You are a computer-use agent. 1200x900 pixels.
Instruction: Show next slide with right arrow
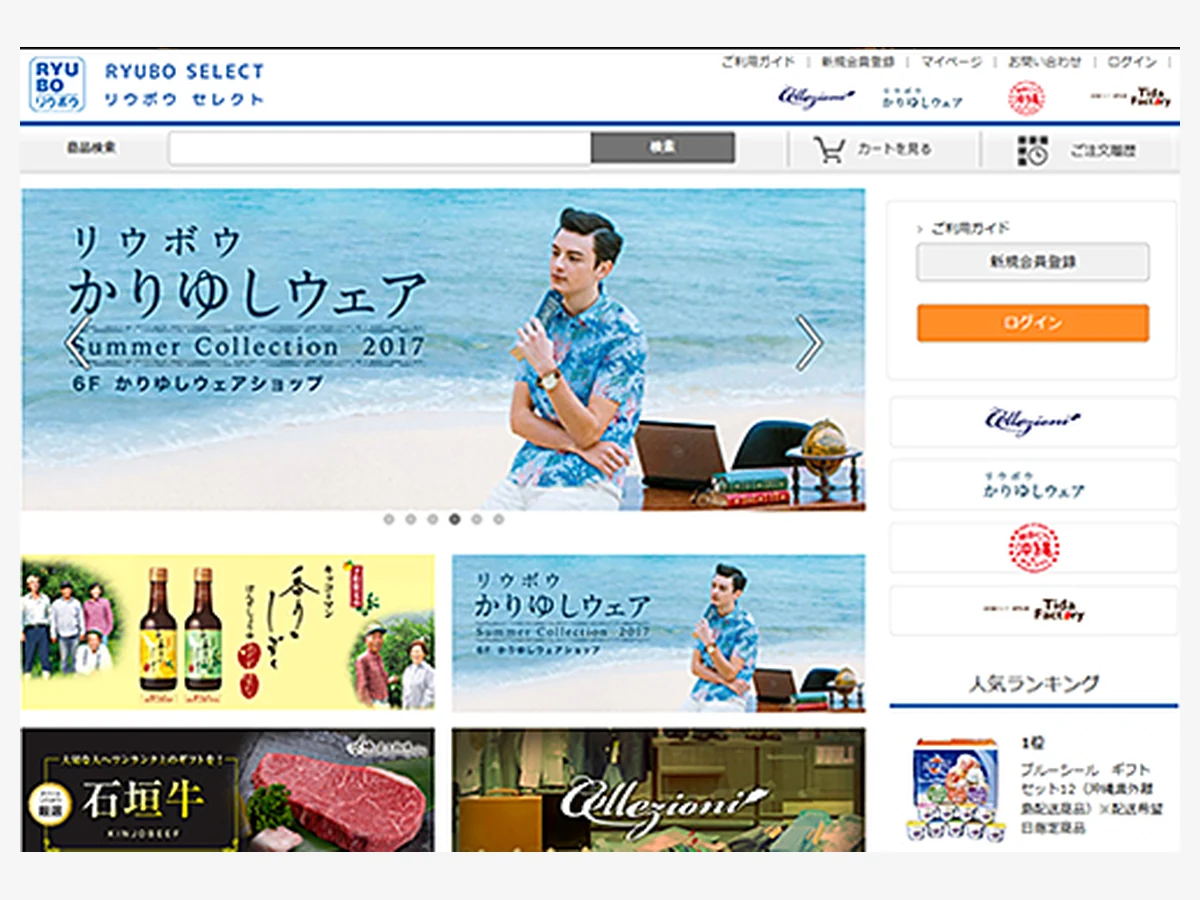click(809, 343)
